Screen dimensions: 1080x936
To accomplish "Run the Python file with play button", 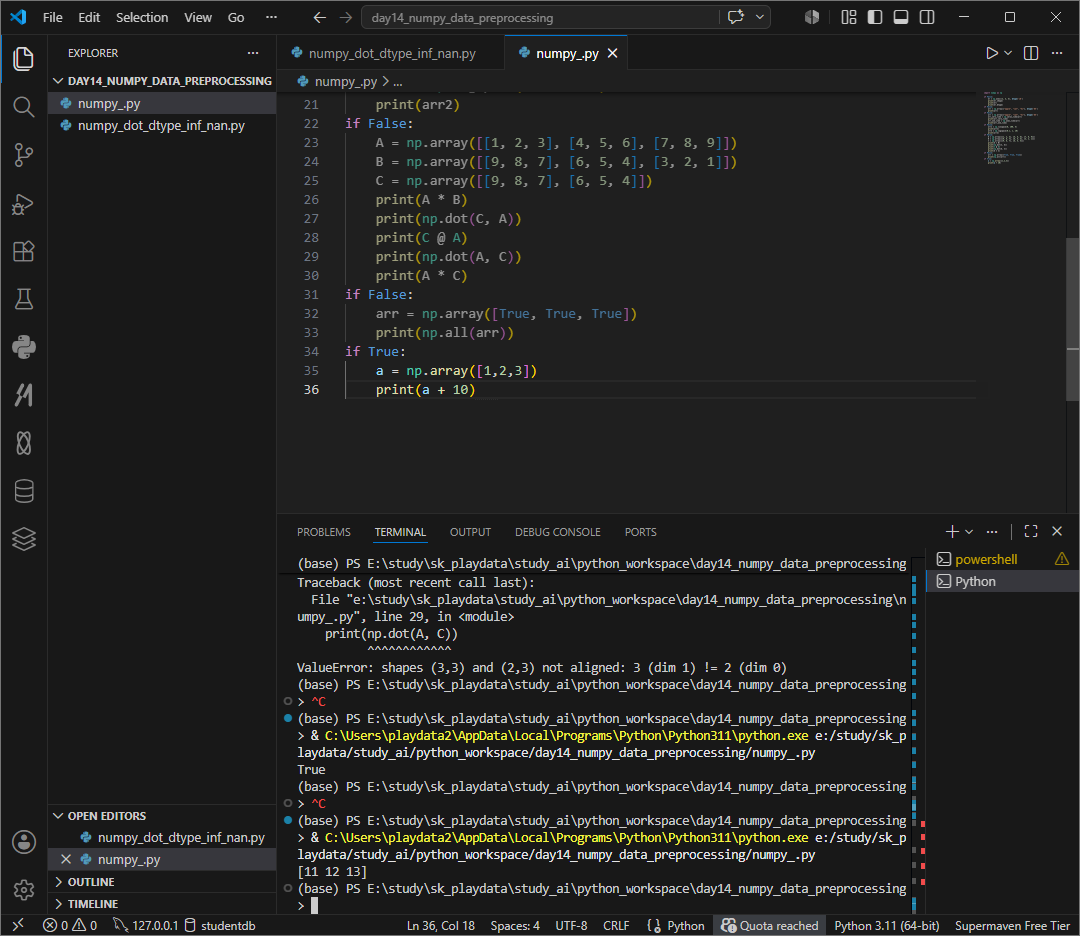I will (991, 53).
